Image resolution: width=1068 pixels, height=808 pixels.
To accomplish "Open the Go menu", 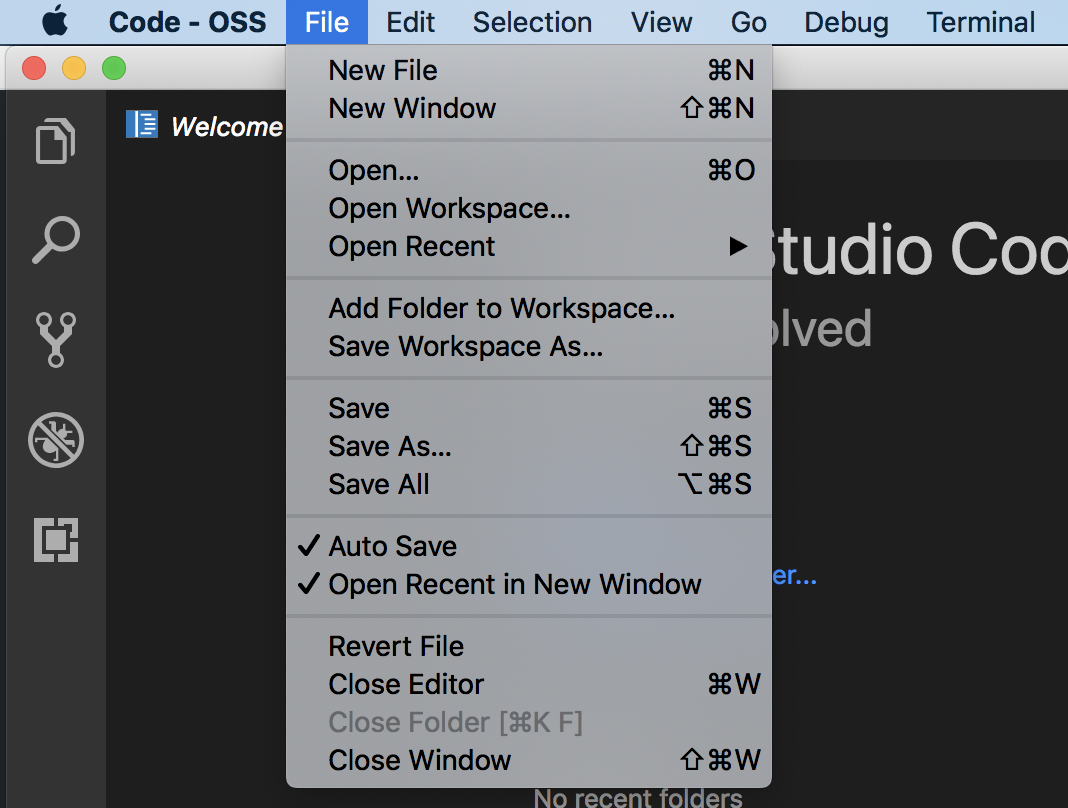I will click(x=748, y=22).
